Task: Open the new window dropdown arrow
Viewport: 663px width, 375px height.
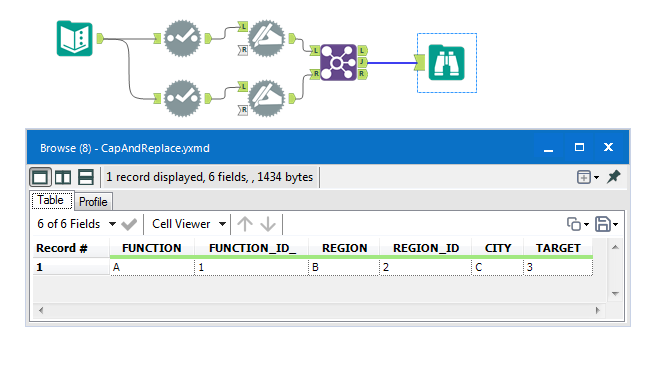Action: pos(596,177)
